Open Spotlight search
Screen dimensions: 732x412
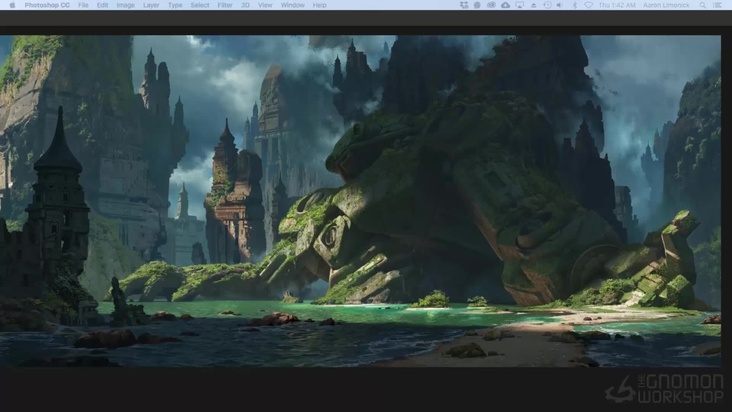click(x=703, y=5)
